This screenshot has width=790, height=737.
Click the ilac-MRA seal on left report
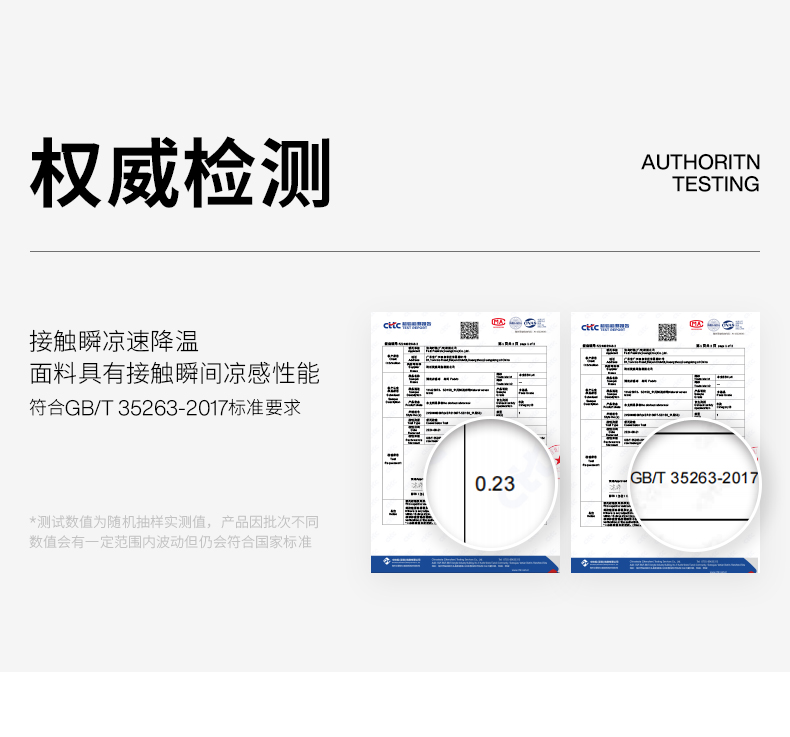coord(516,324)
